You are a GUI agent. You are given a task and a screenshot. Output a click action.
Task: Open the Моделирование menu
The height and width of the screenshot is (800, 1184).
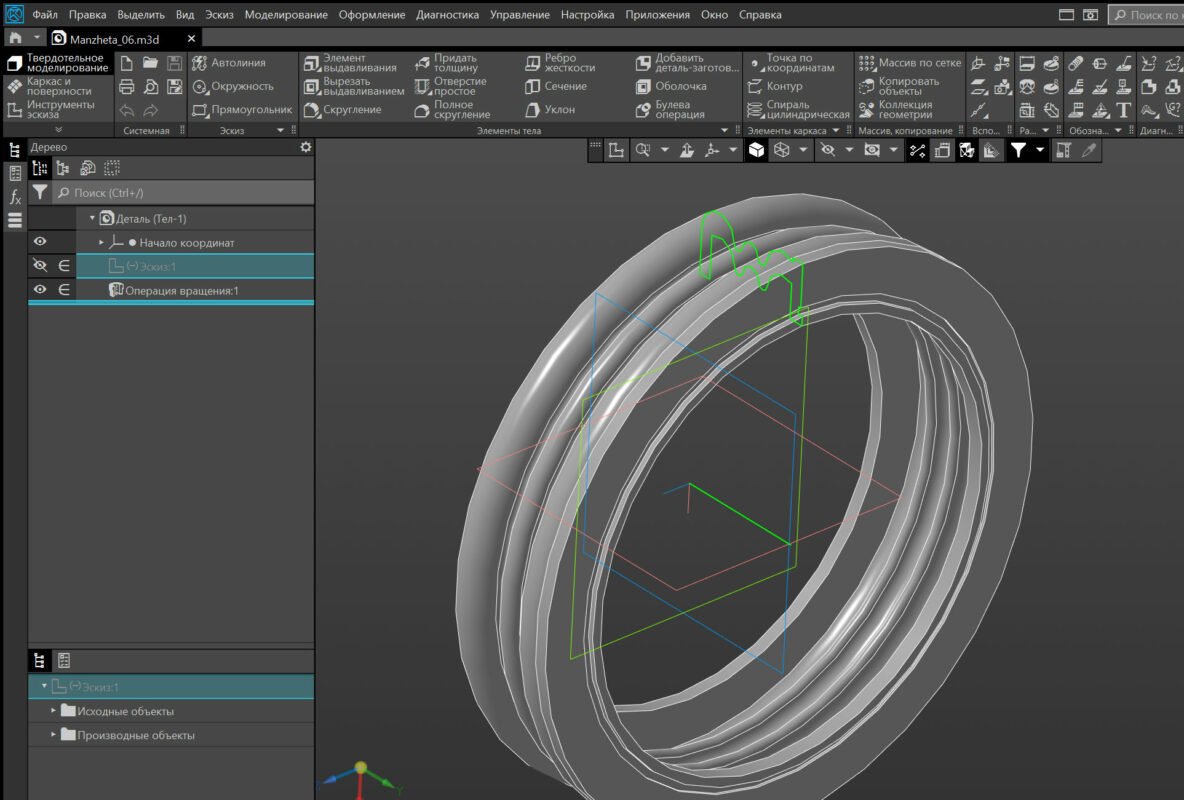[x=286, y=14]
